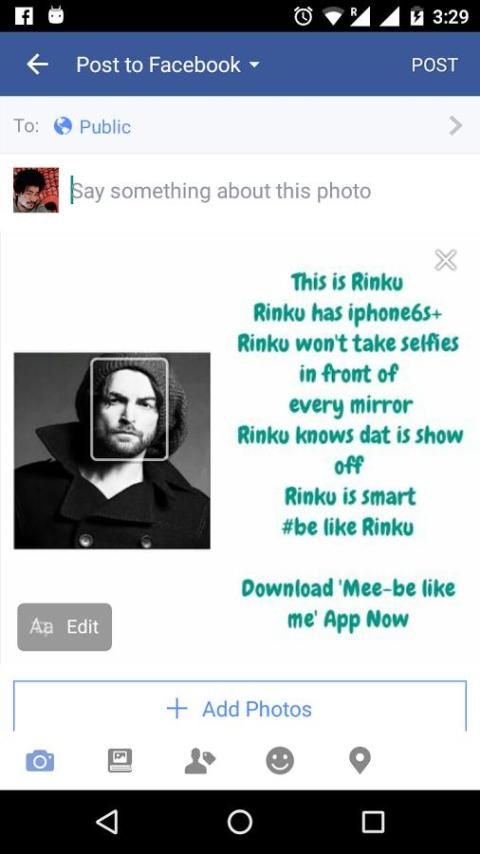This screenshot has height=854, width=480.
Task: Open the feeling smiley icon
Action: pos(280,760)
